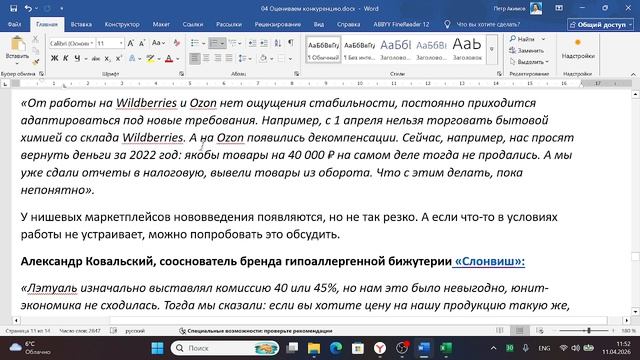Switch to the Вставка tab
The width and height of the screenshot is (640, 360).
pyautogui.click(x=81, y=24)
